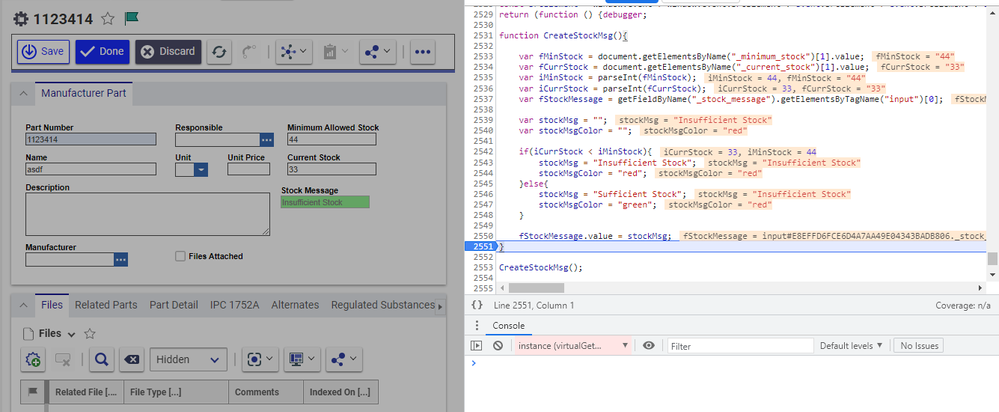Click the green flag icon beside the title
Viewport: 999px width, 412px height.
click(132, 18)
